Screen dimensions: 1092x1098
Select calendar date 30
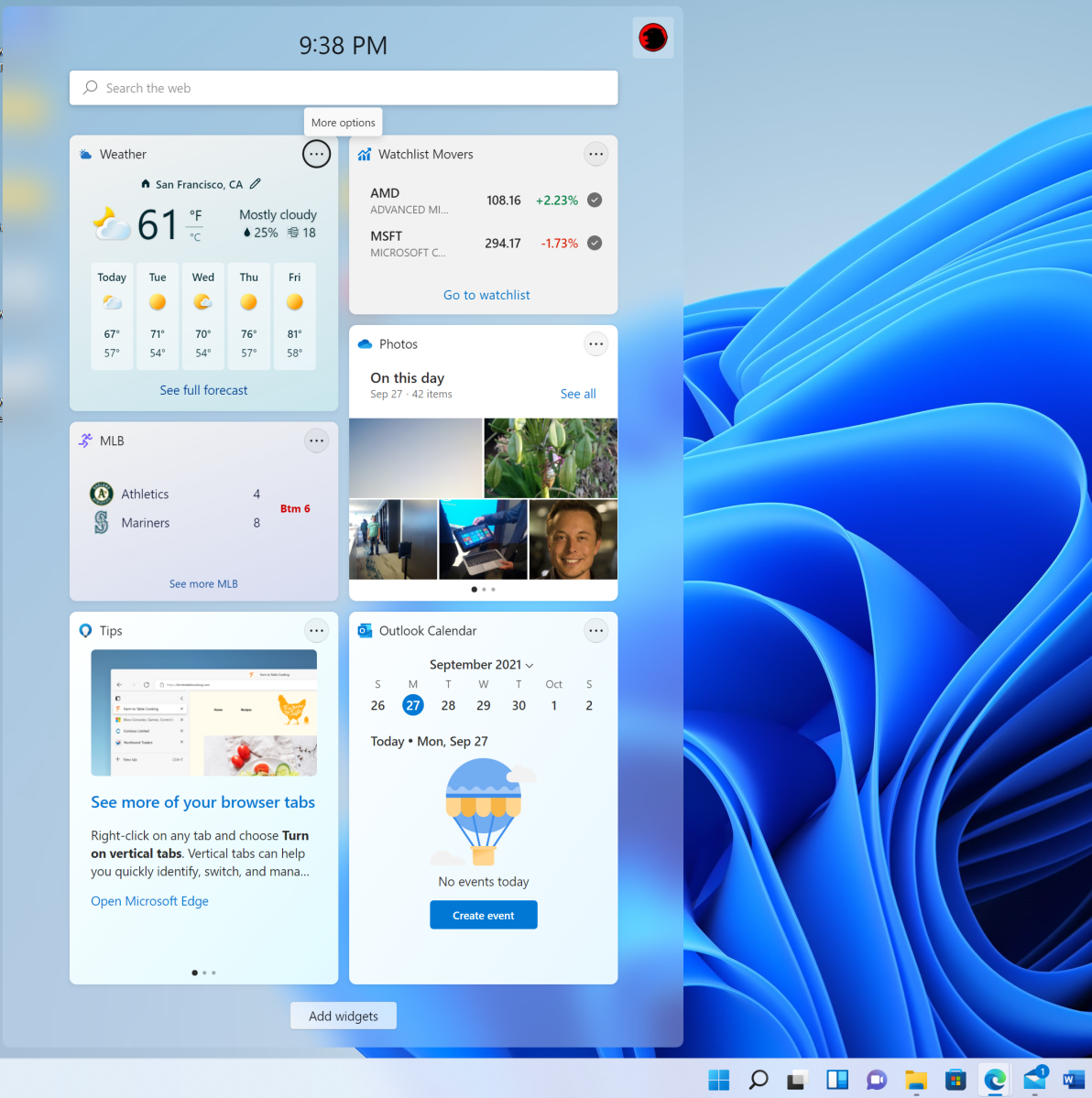(519, 705)
